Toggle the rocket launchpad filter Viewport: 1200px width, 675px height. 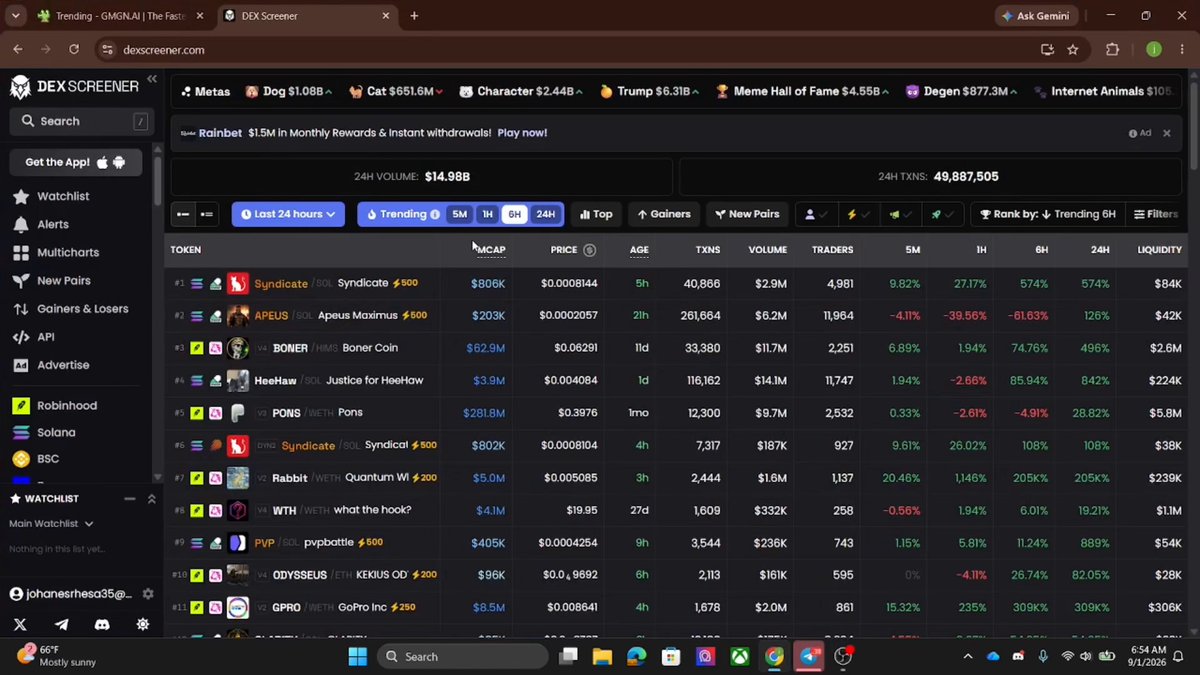coord(942,214)
